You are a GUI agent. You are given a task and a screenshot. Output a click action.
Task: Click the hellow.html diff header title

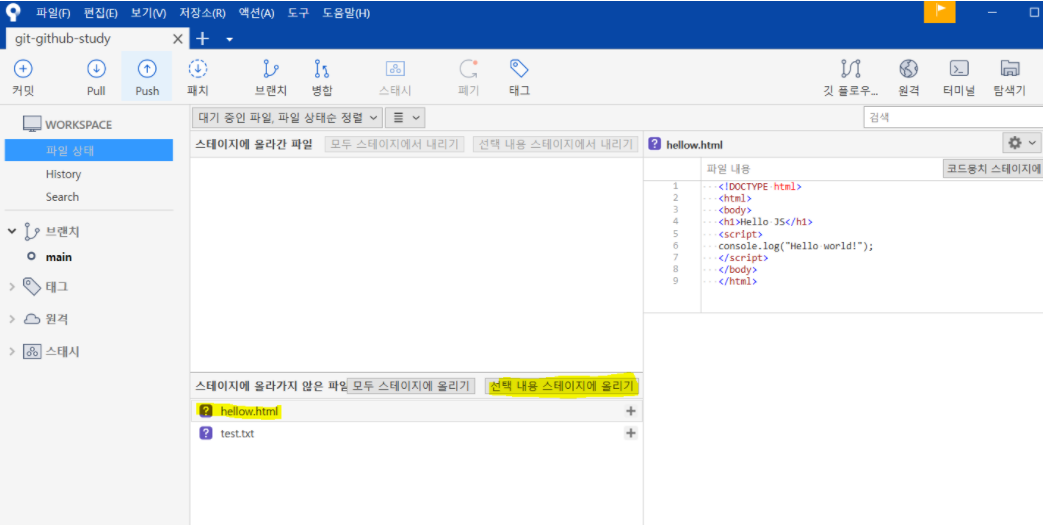tap(694, 144)
